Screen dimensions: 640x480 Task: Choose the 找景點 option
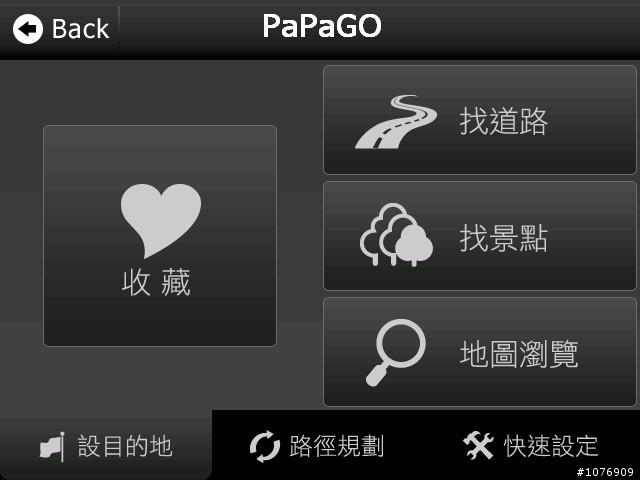(480, 236)
